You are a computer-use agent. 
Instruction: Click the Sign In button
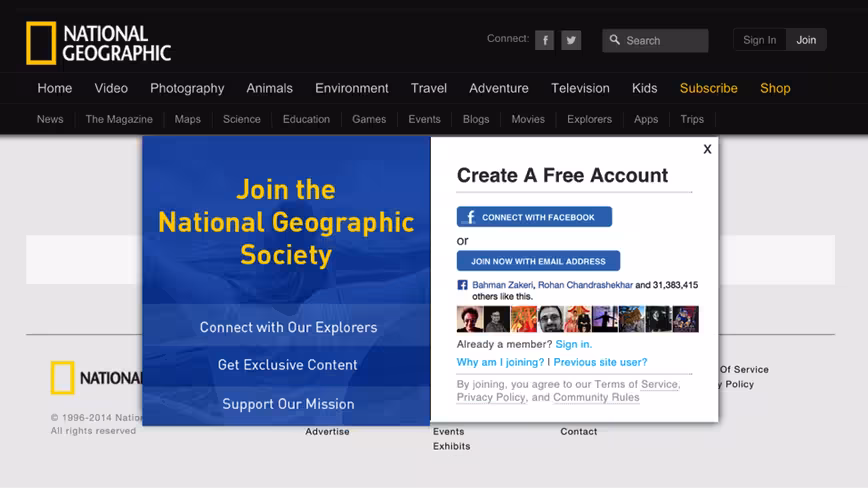pyautogui.click(x=760, y=40)
